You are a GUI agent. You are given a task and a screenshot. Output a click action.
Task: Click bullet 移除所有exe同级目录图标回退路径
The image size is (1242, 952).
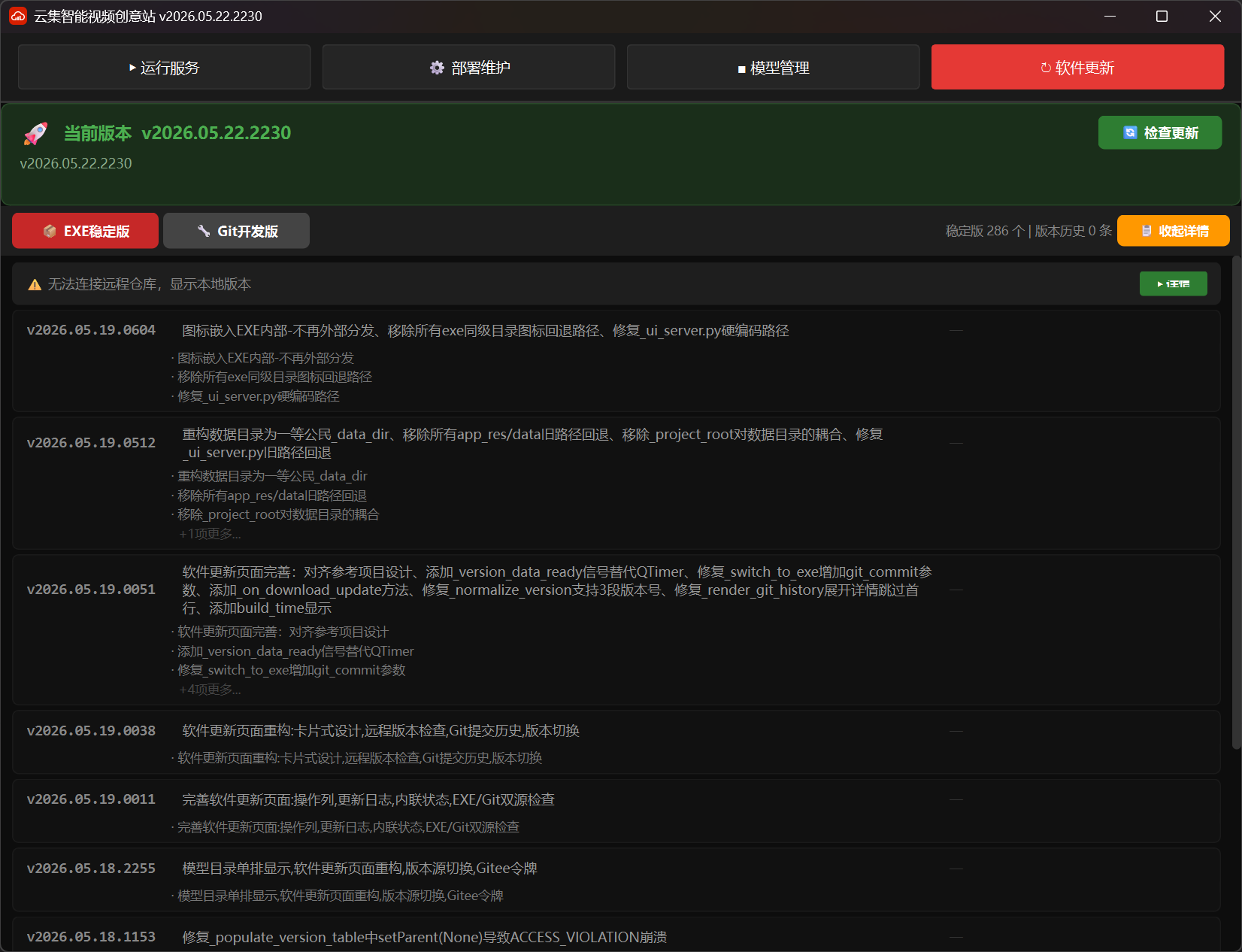[x=274, y=377]
